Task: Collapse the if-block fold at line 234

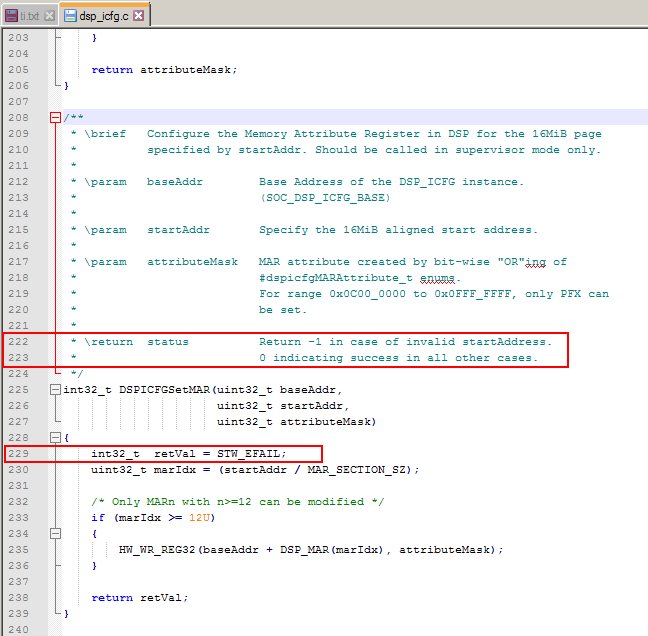Action: [55, 534]
